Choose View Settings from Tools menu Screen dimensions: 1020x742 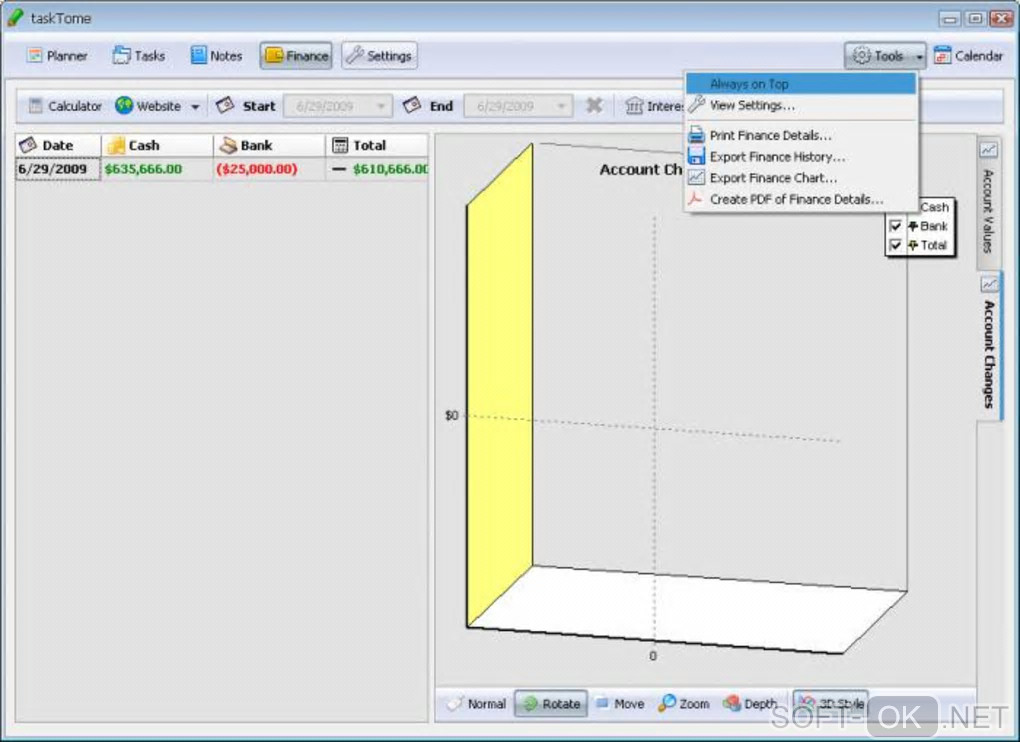801,105
